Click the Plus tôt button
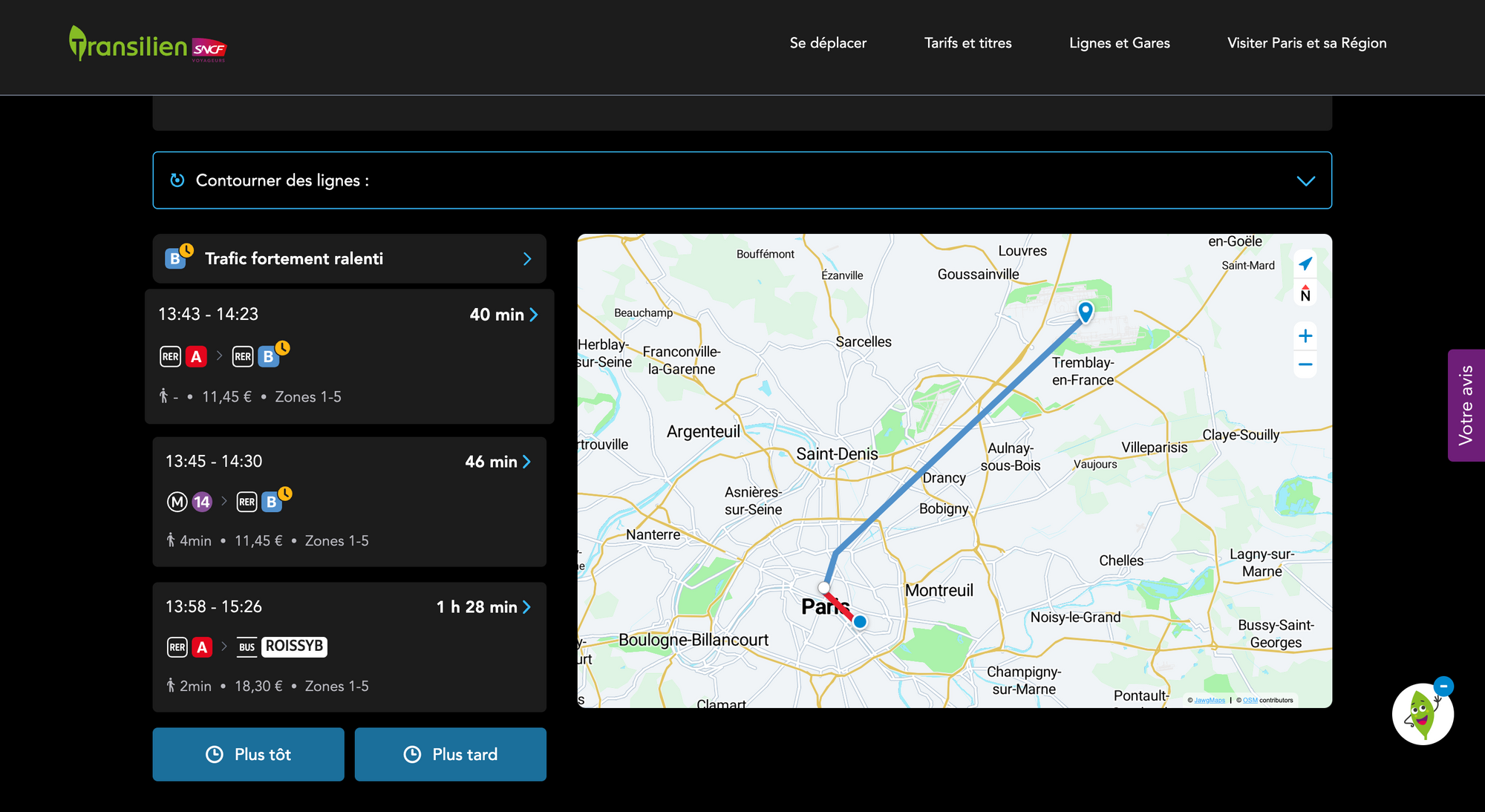The height and width of the screenshot is (812, 1485). point(248,754)
